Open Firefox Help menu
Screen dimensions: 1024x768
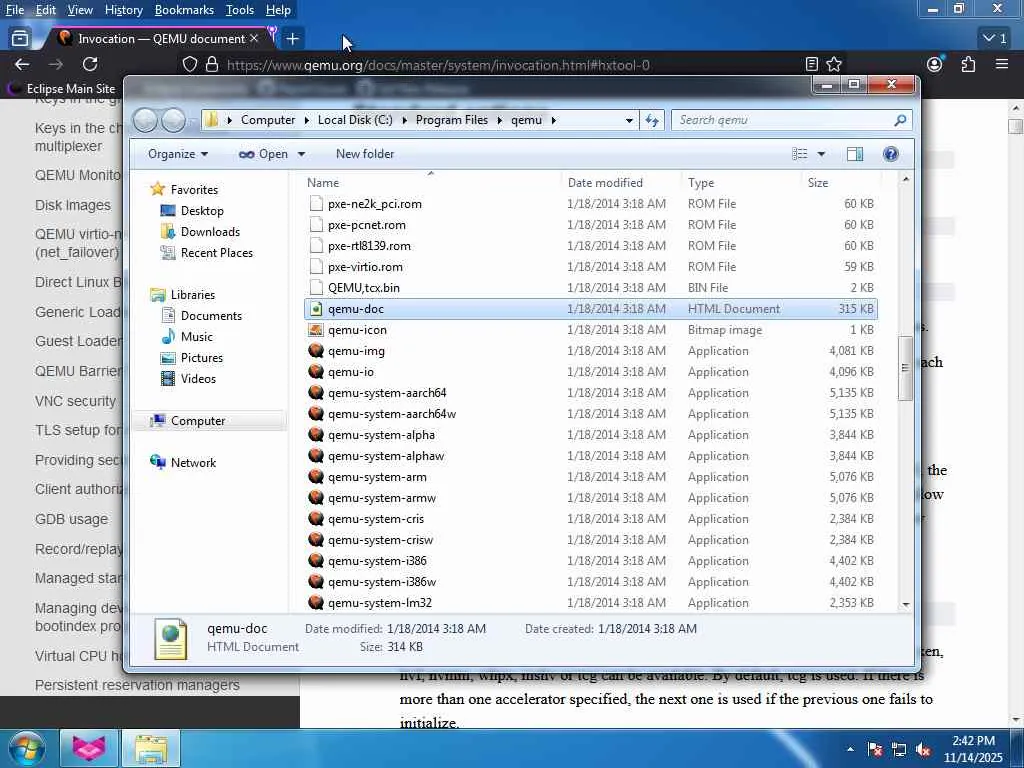278,10
